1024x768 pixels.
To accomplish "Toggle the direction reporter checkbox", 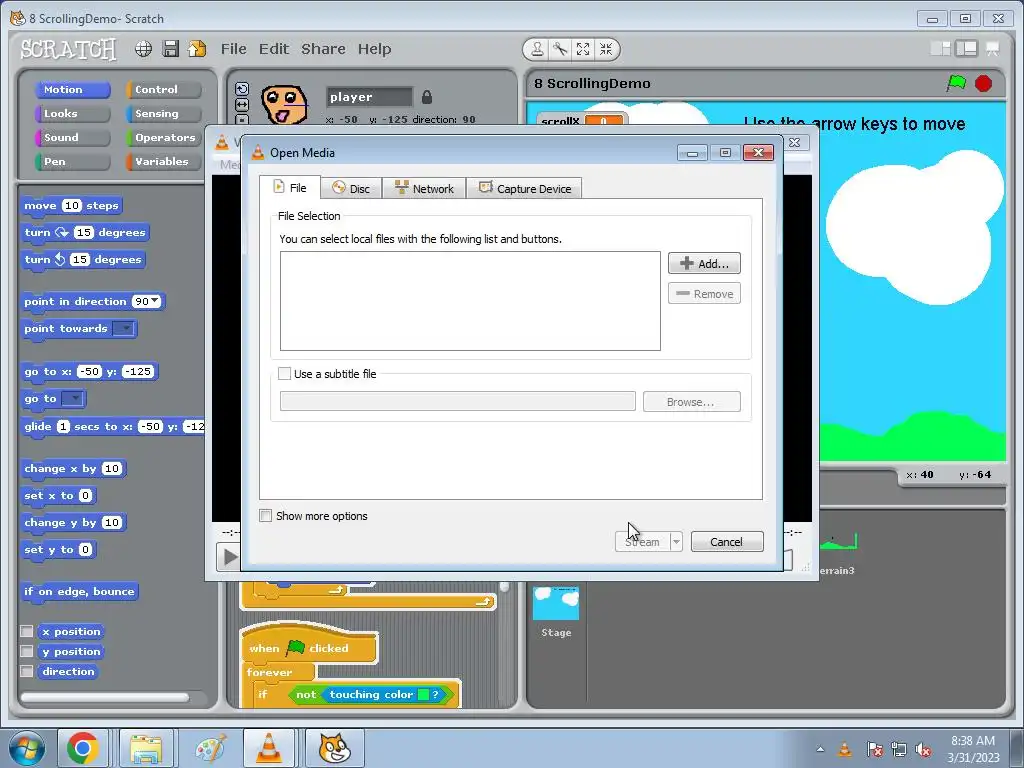I will click(x=27, y=671).
